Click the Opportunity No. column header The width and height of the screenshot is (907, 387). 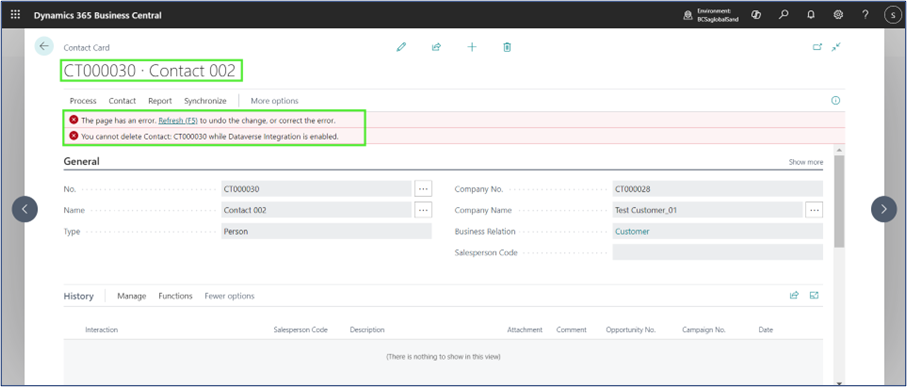click(631, 330)
